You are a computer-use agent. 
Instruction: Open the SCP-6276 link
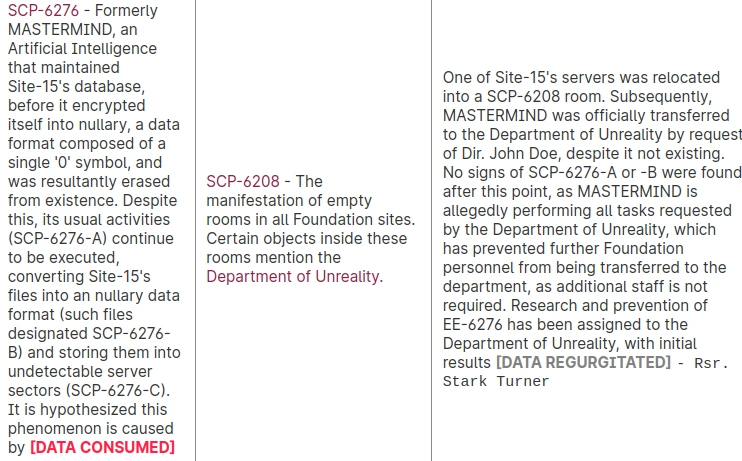coord(44,10)
